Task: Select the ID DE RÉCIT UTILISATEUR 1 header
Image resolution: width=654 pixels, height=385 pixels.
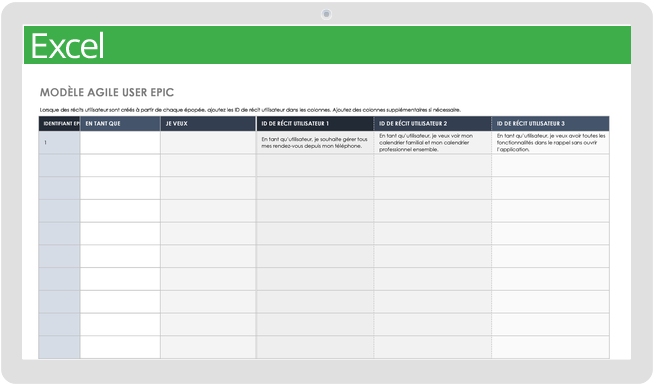Action: [315, 124]
